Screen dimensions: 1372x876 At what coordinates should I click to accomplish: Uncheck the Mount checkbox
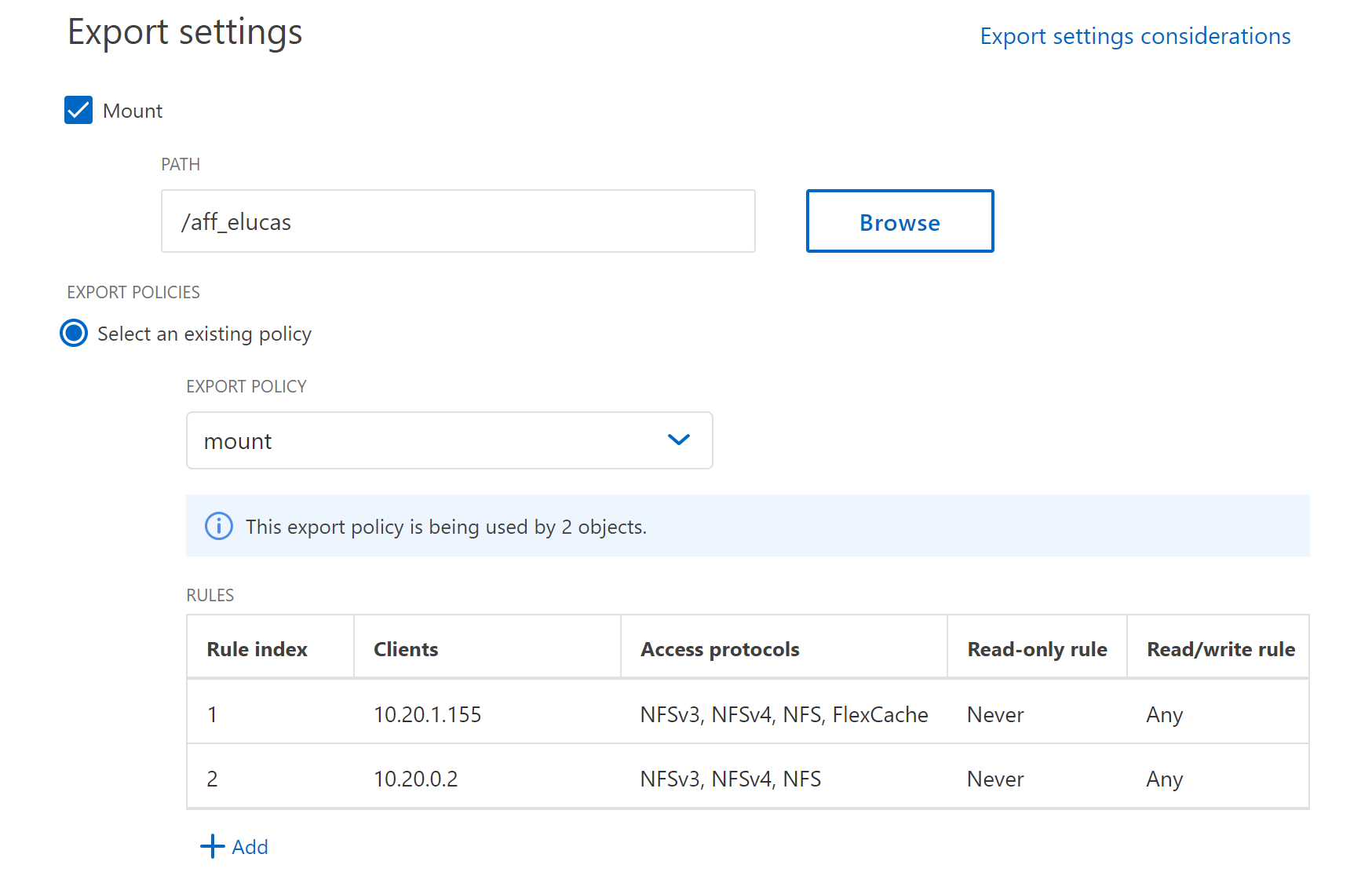pos(78,111)
